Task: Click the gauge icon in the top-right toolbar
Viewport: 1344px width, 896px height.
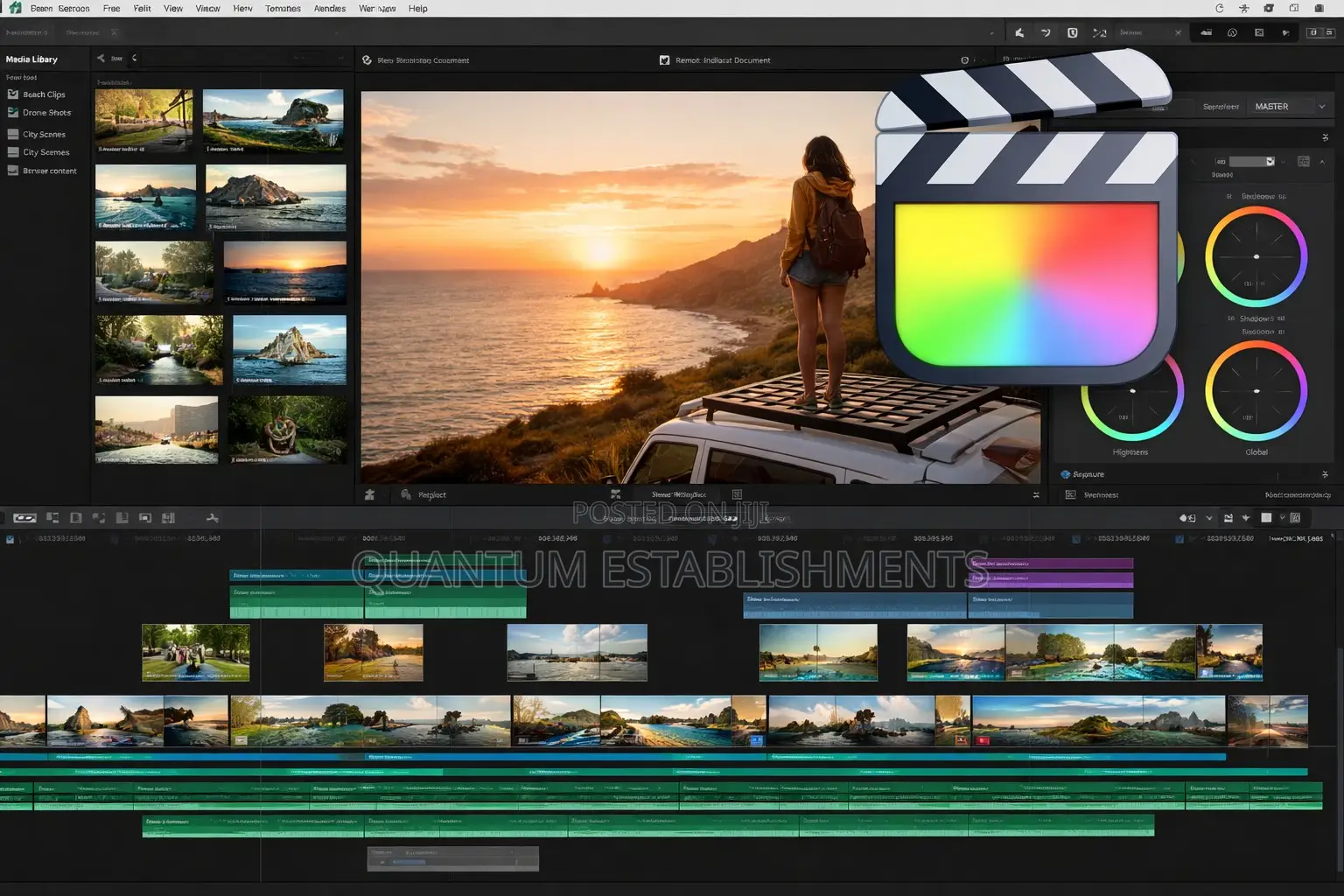Action: click(1232, 32)
